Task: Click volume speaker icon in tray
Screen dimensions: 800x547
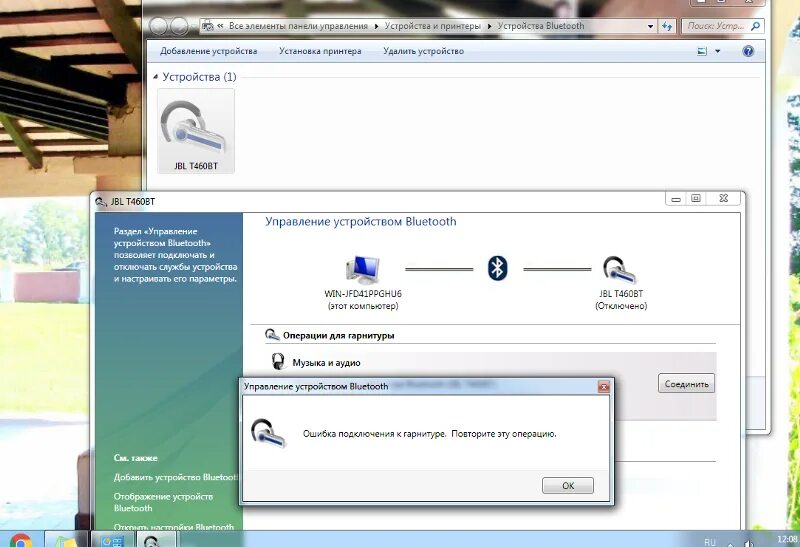Action: click(x=748, y=543)
